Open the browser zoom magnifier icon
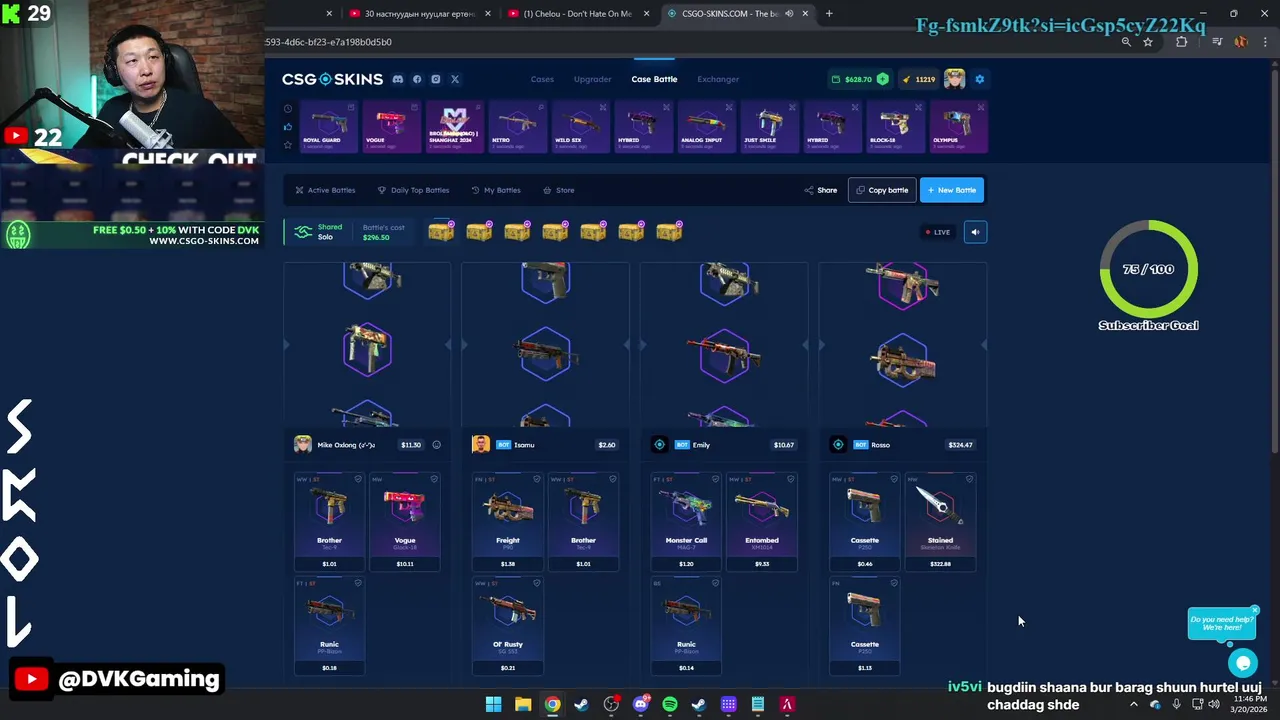Screen dimensions: 1280x720 (x=1126, y=42)
